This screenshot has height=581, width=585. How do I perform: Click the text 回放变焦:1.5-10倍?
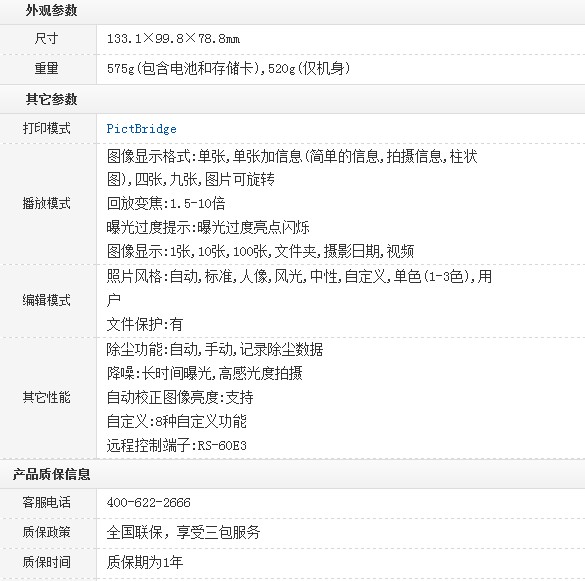[x=166, y=203]
